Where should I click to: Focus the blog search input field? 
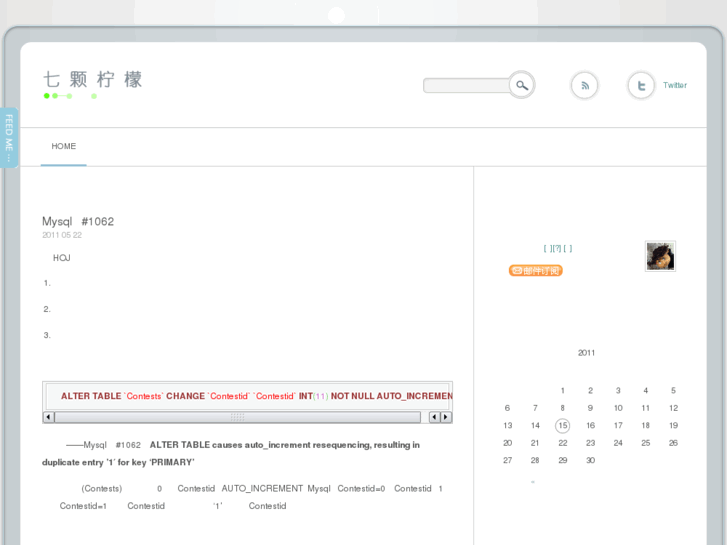[x=466, y=85]
